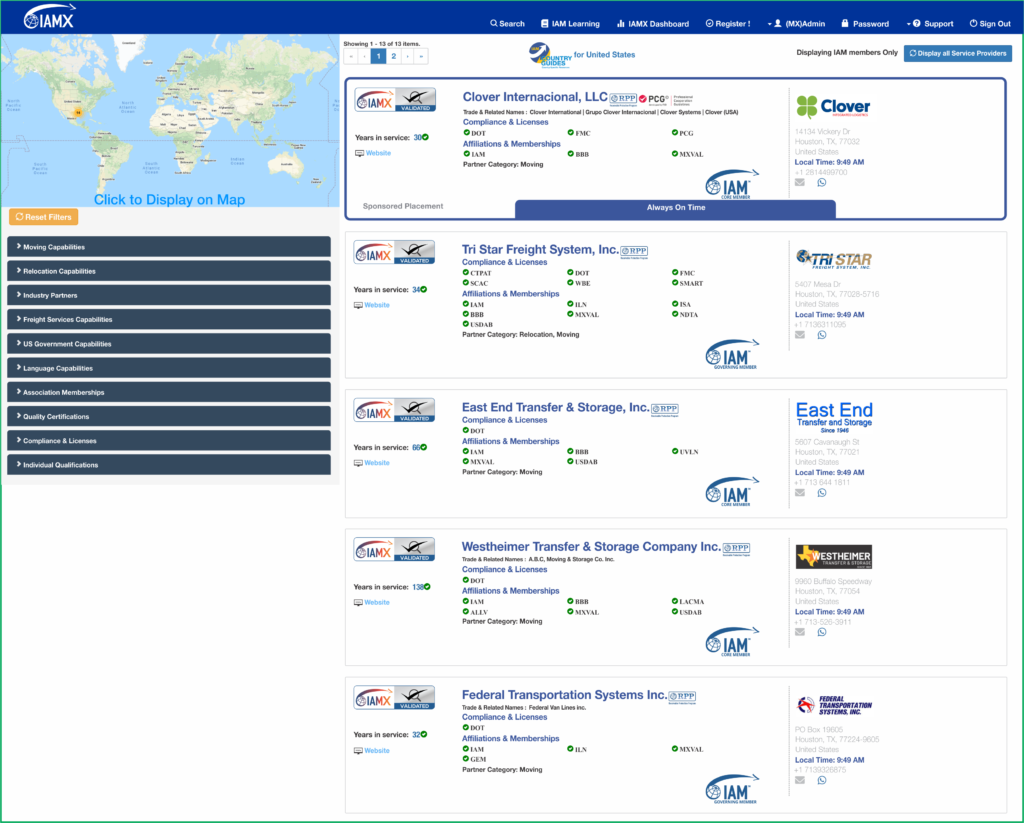The image size is (1024, 823).
Task: Open Search in the top navigation
Action: pyautogui.click(x=507, y=24)
